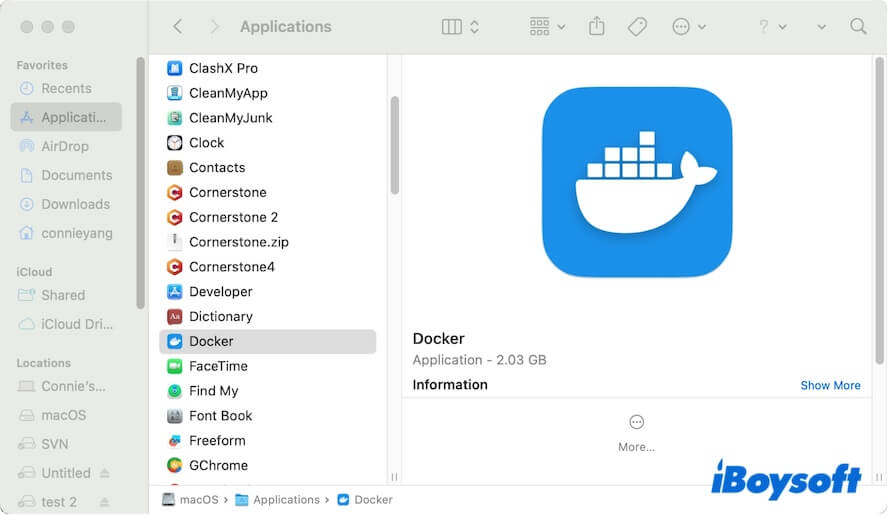Select the CleanMyJunk app icon
The height and width of the screenshot is (515, 888).
click(174, 118)
